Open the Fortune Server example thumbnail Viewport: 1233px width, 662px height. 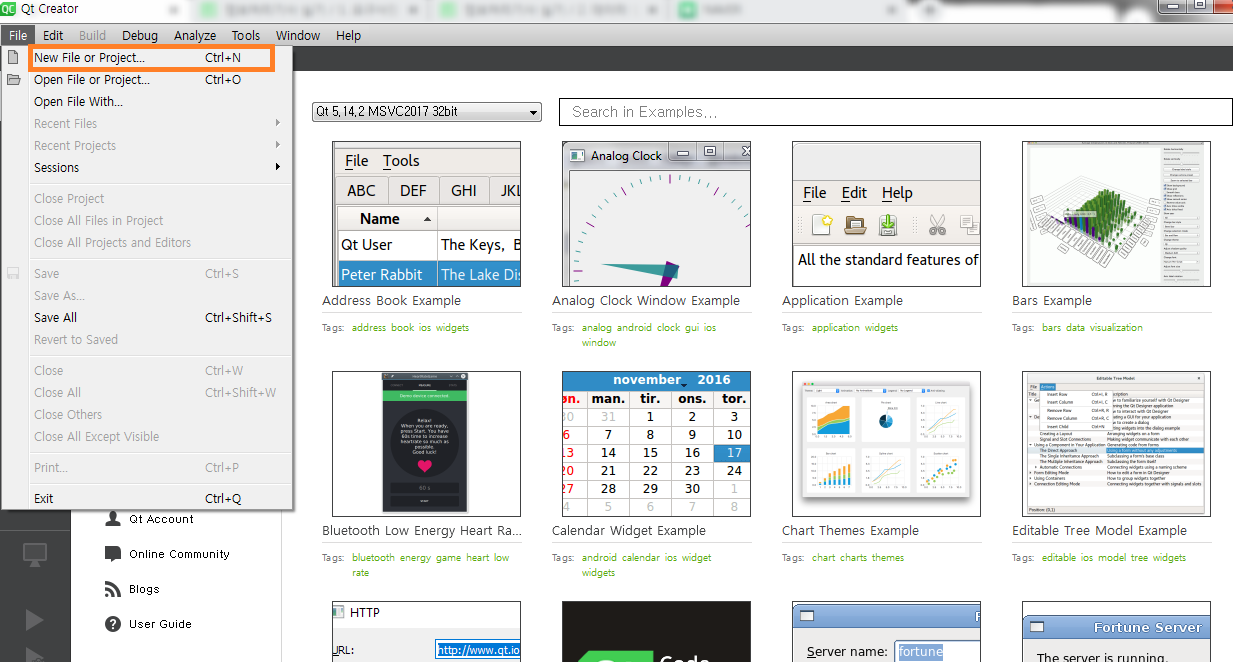(1116, 631)
